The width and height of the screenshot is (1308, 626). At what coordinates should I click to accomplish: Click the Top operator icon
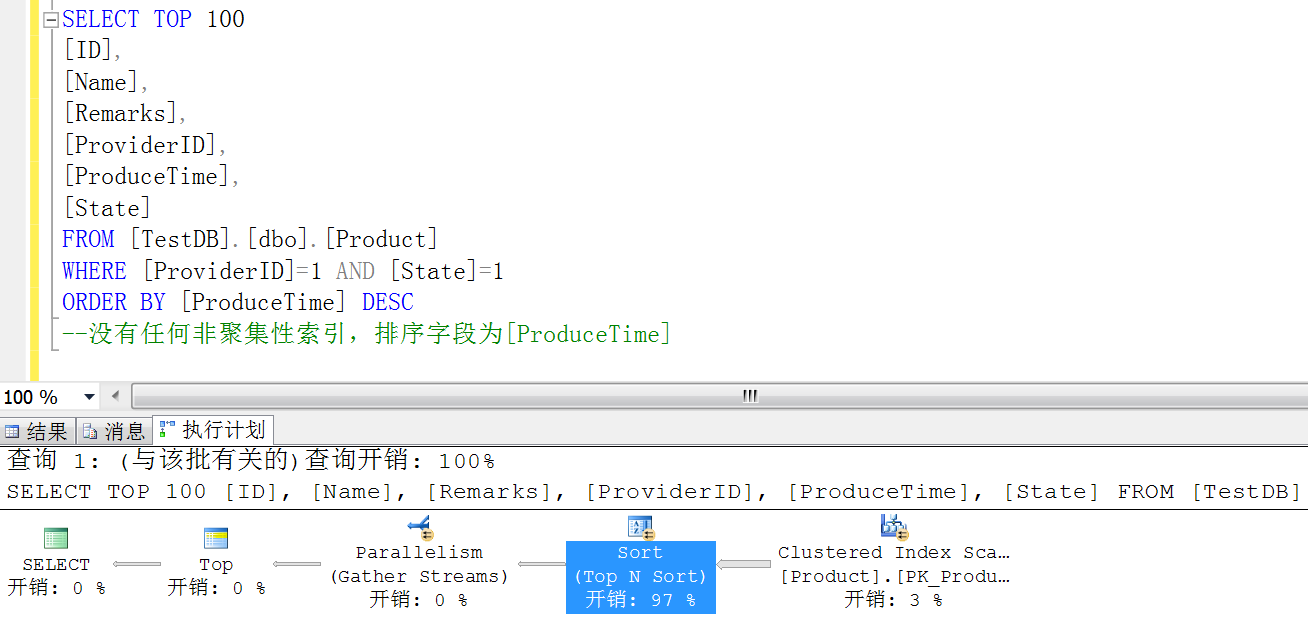216,538
